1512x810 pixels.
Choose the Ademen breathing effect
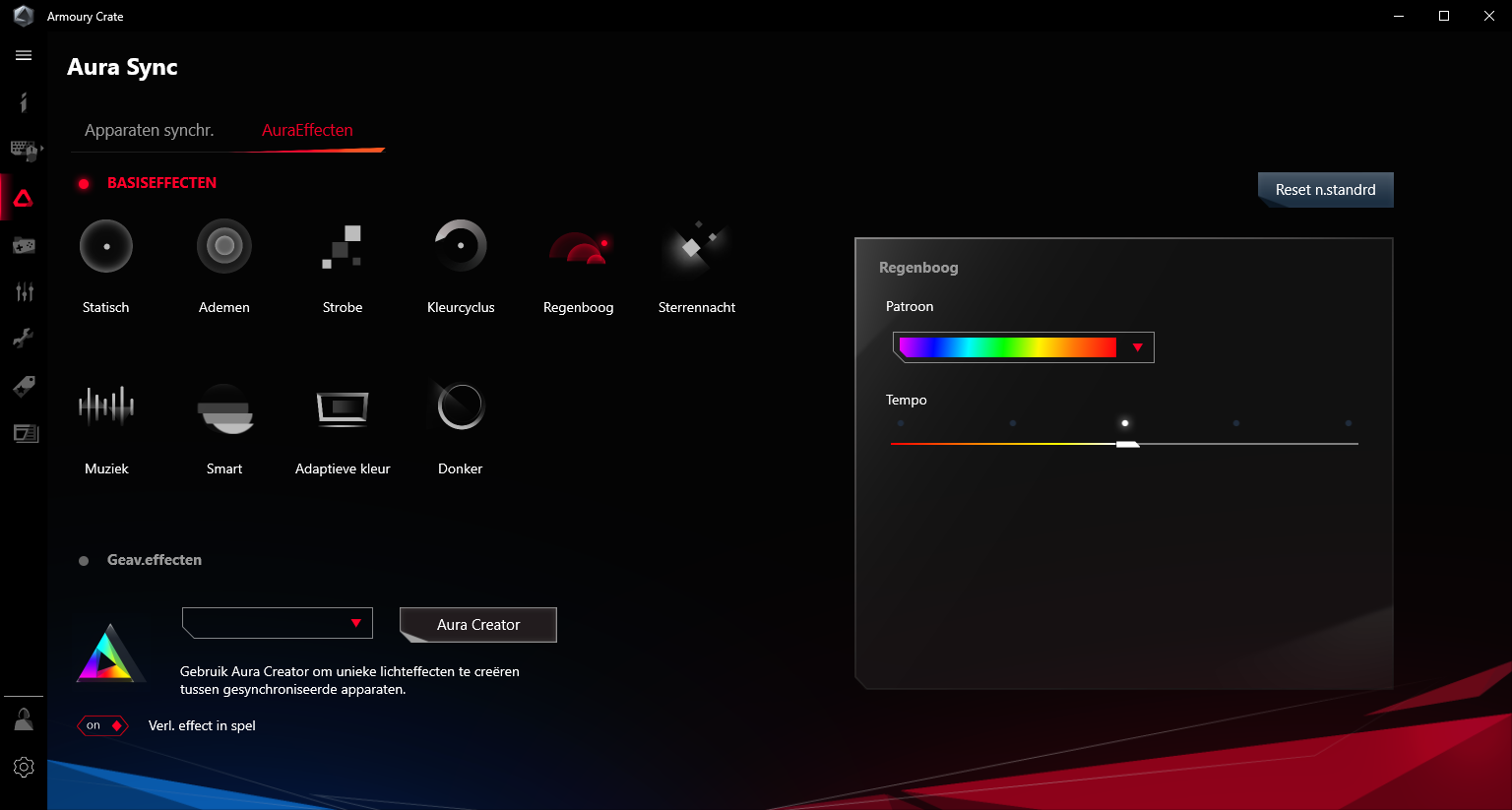pos(224,247)
